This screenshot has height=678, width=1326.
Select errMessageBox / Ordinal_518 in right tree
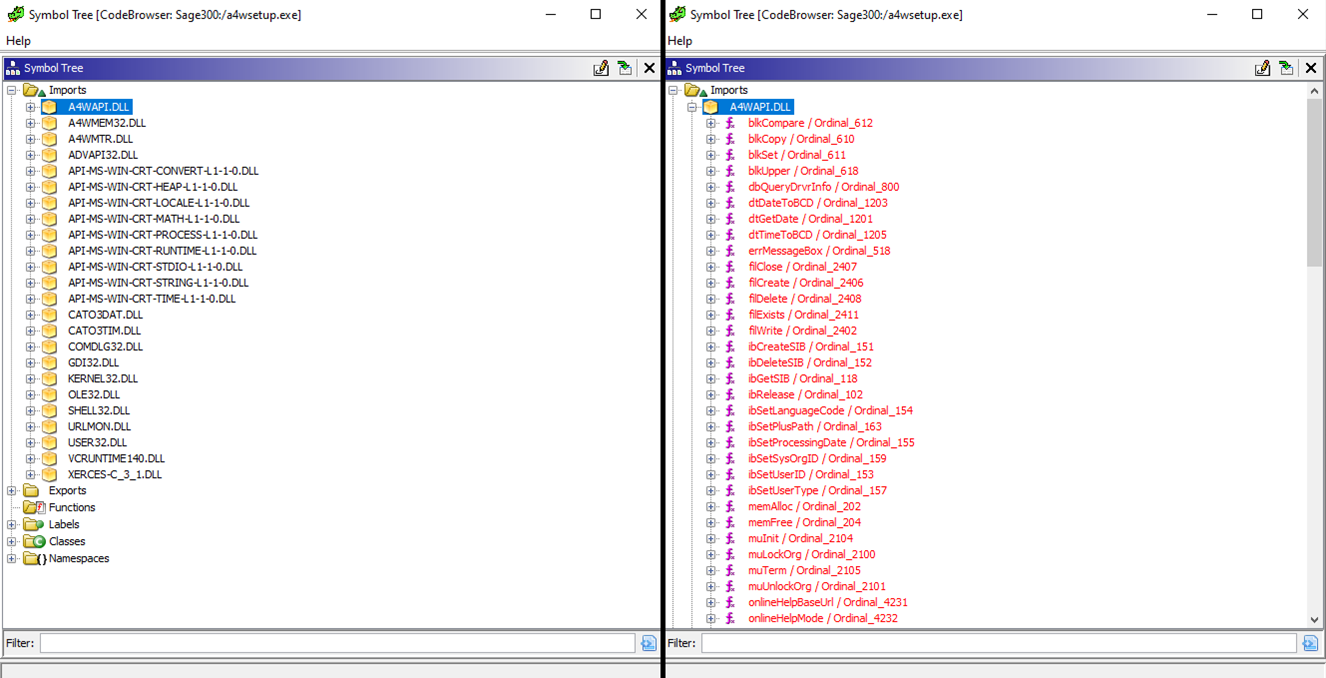pyautogui.click(x=818, y=251)
